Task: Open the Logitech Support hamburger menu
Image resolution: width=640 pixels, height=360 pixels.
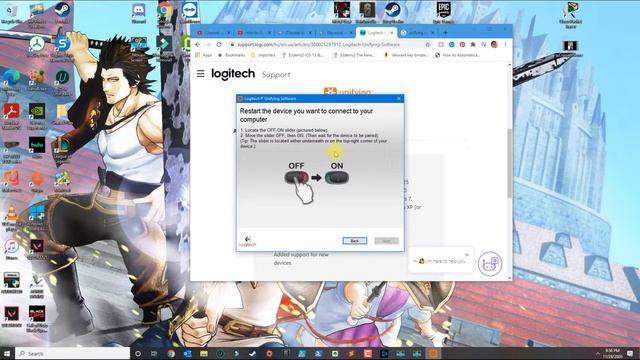Action: (x=200, y=74)
